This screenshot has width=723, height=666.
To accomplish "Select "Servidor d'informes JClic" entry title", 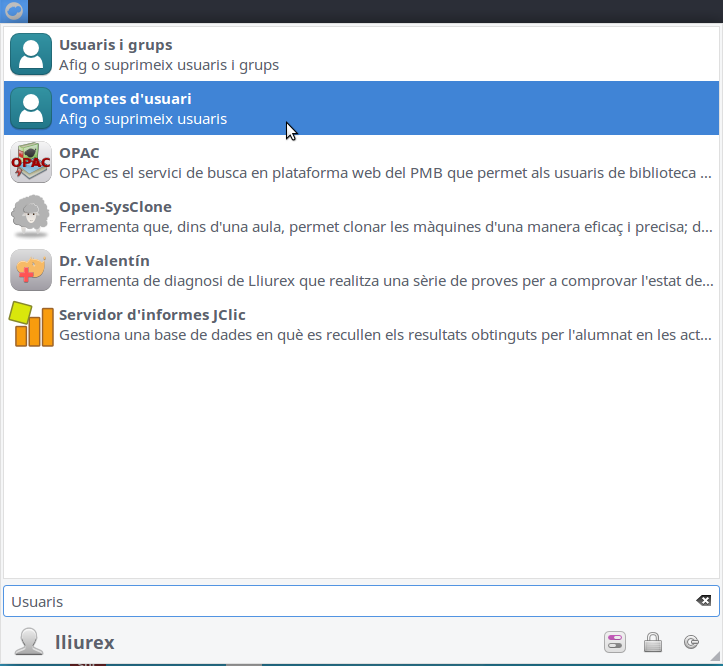I will click(x=152, y=315).
